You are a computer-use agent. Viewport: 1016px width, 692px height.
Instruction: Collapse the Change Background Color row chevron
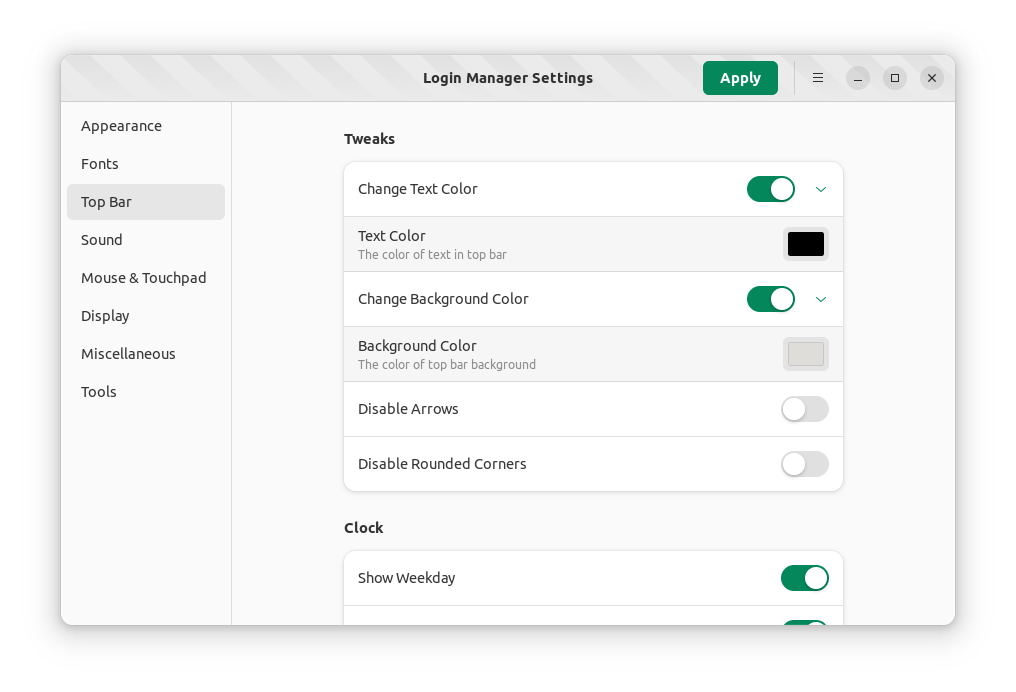(821, 299)
